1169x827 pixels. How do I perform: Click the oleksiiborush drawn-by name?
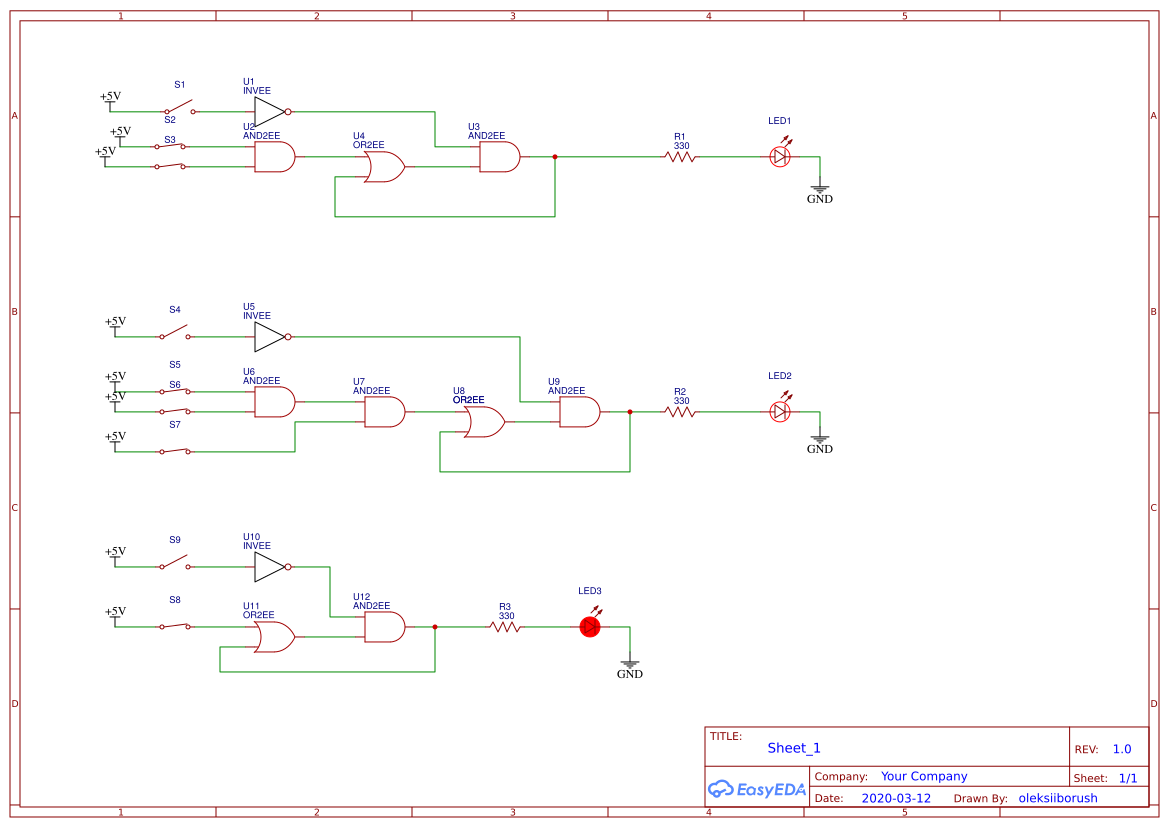[1057, 798]
